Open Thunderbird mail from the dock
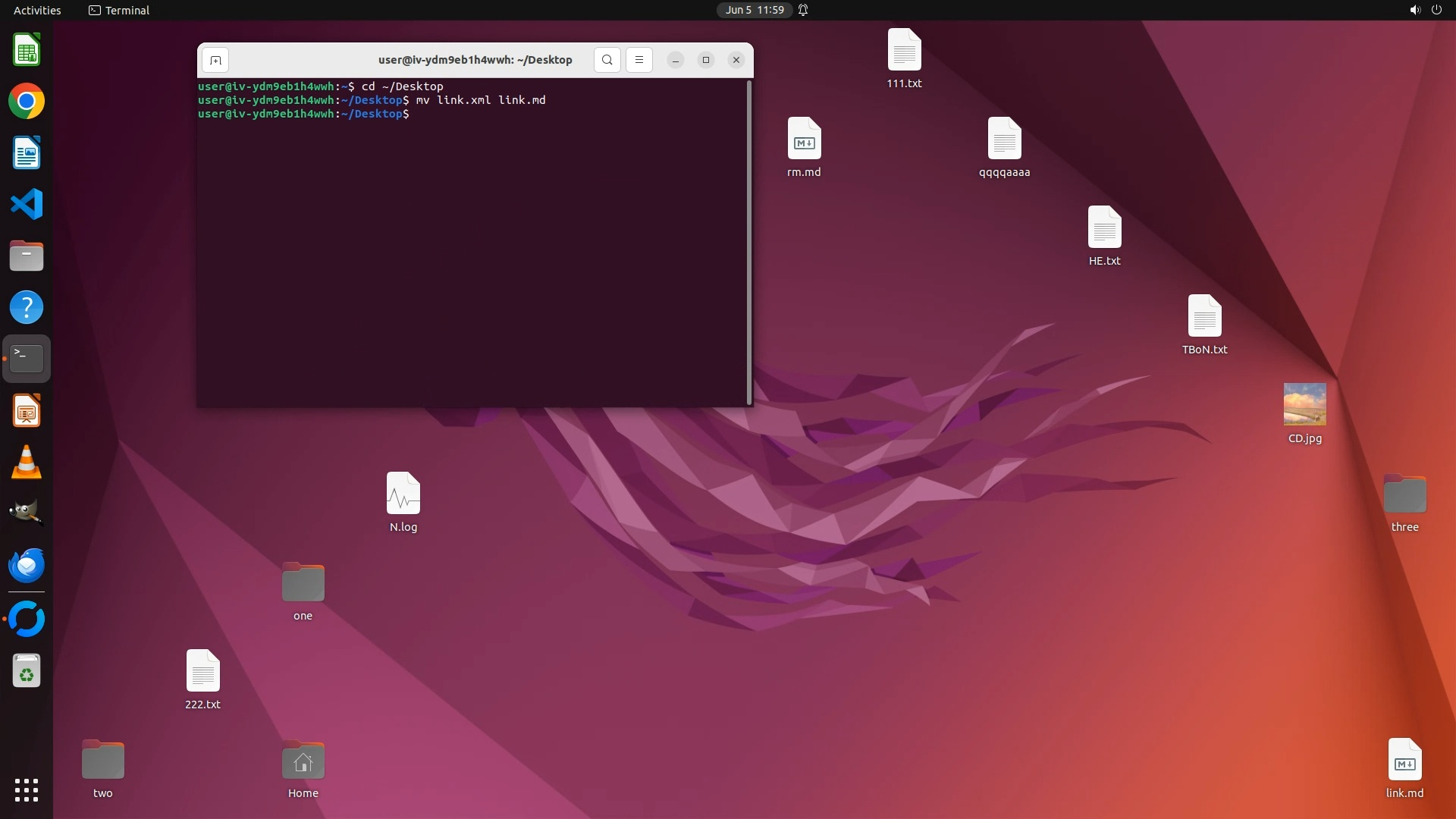Viewport: 1456px width, 819px height. [x=27, y=565]
